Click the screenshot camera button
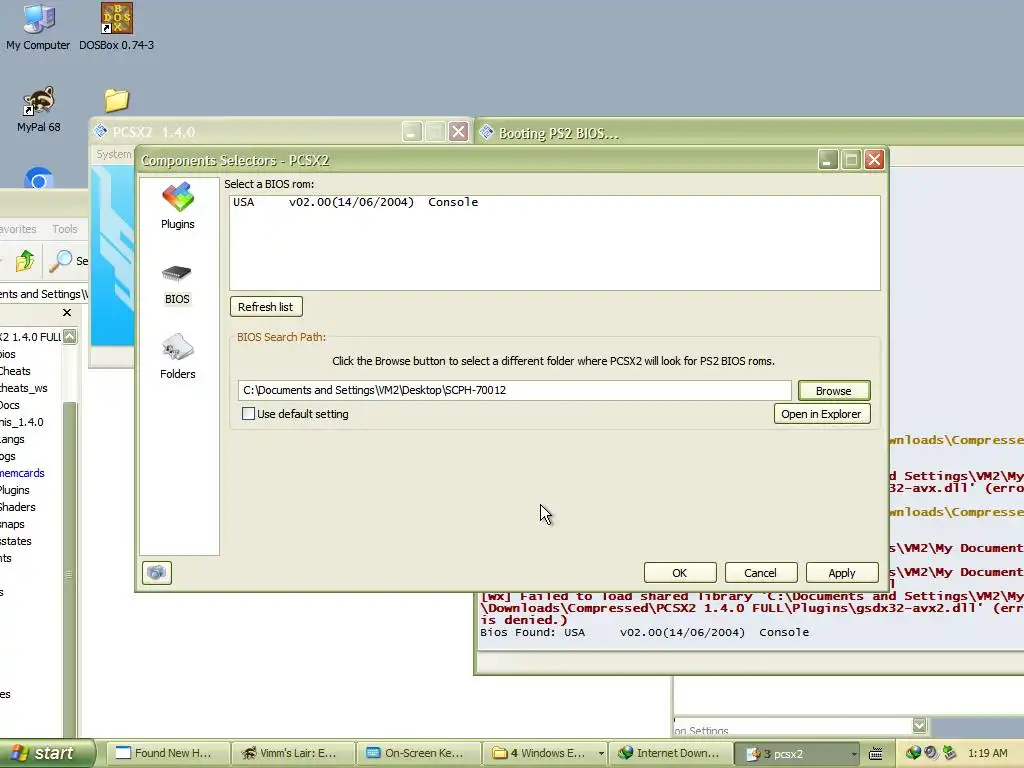This screenshot has width=1024, height=768. [157, 573]
